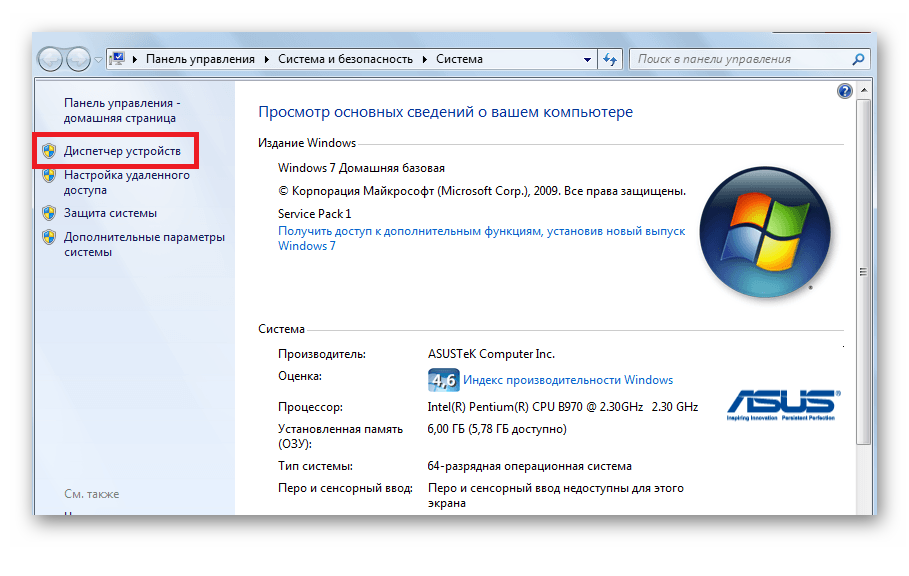Open Индекс производительности Windows link
909x576 pixels.
(568, 380)
